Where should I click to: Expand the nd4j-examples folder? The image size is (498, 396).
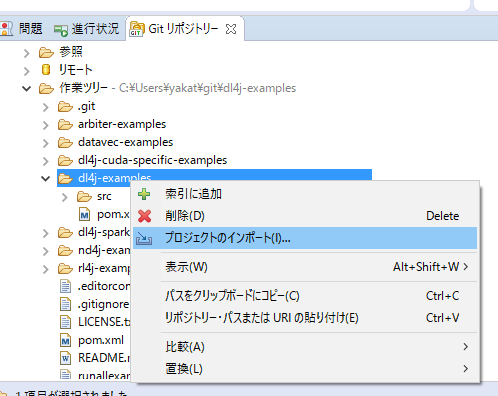pos(46,251)
